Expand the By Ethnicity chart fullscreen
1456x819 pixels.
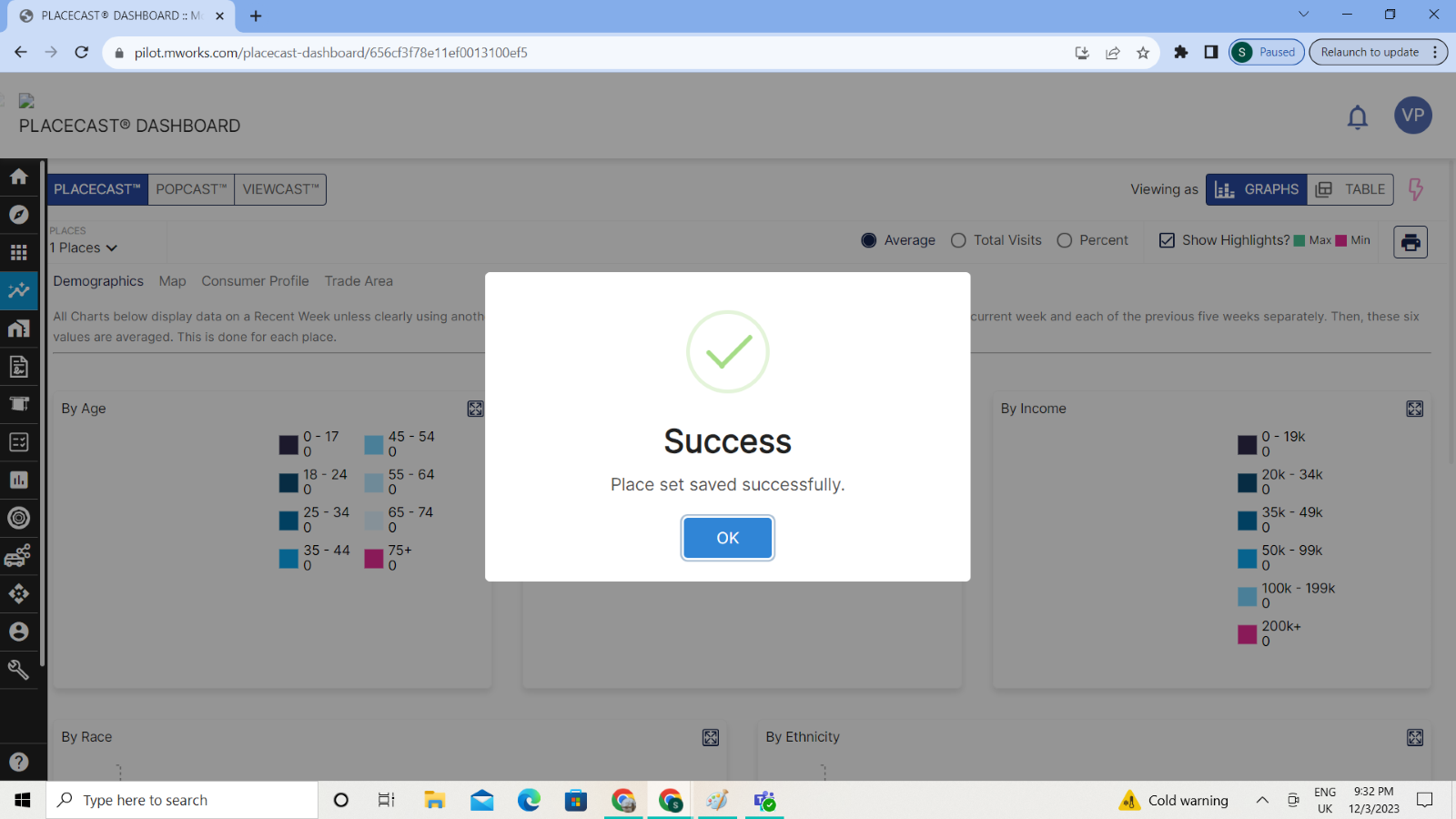tap(1415, 737)
